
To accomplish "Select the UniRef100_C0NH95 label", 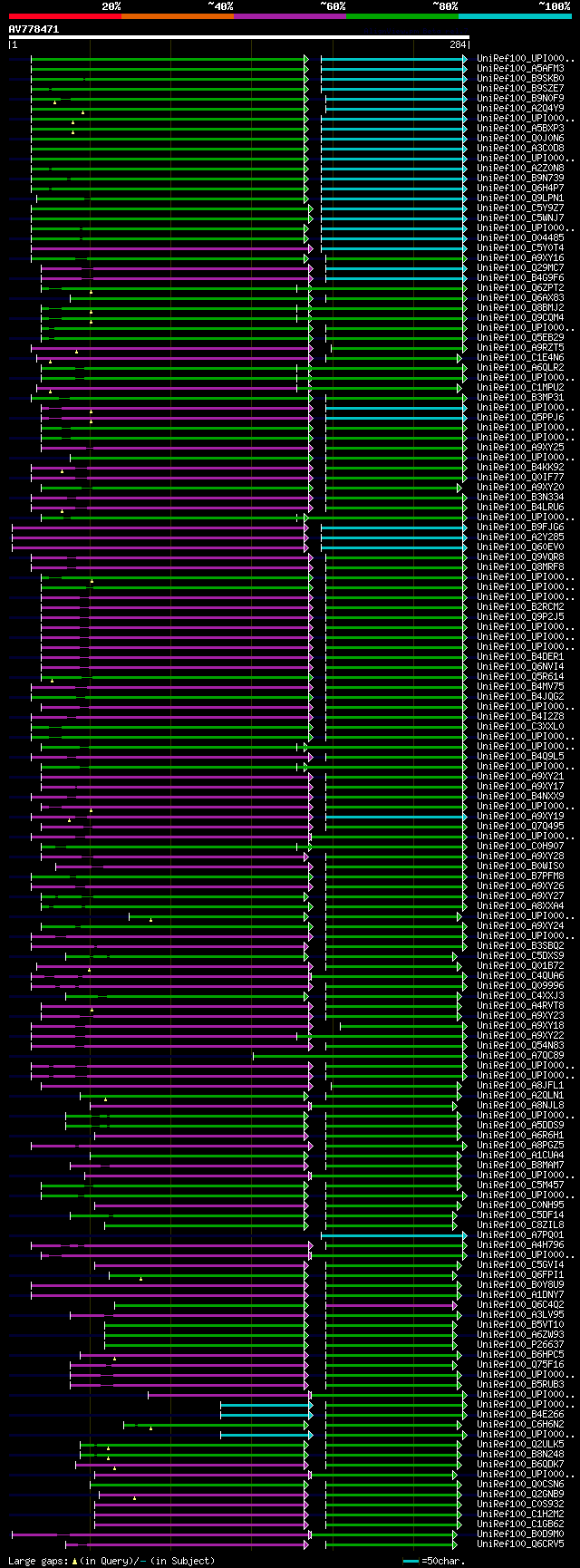I will [x=520, y=1205].
